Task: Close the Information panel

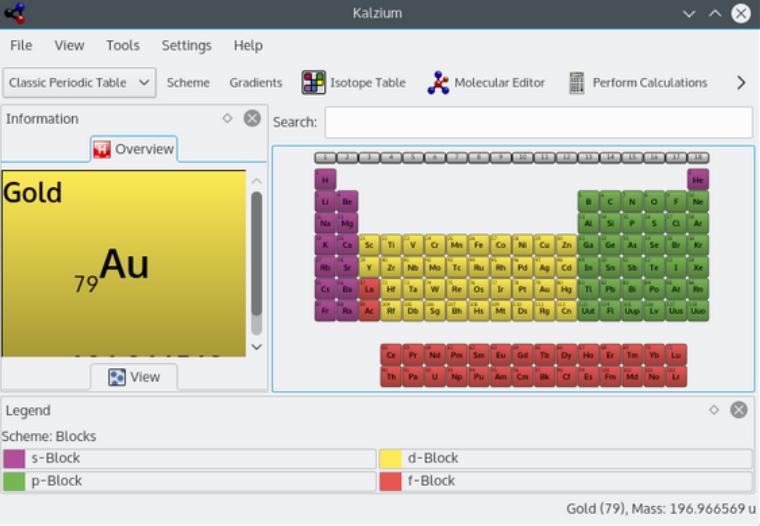Action: click(252, 118)
